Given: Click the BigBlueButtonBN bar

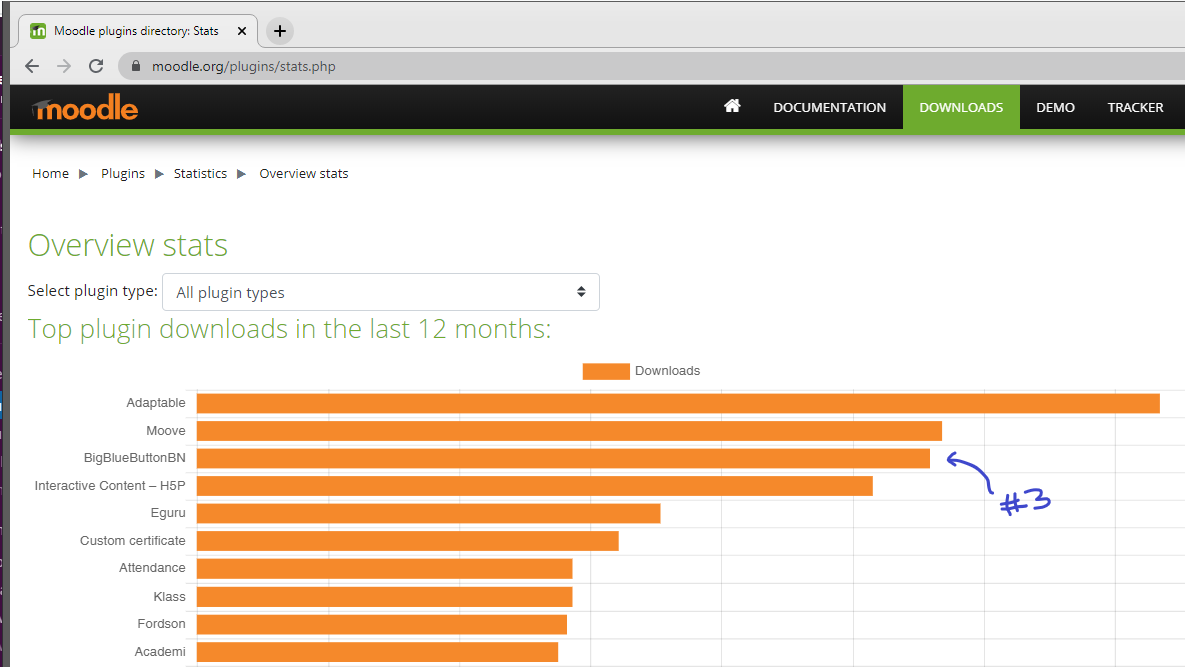Looking at the screenshot, I should [563, 459].
